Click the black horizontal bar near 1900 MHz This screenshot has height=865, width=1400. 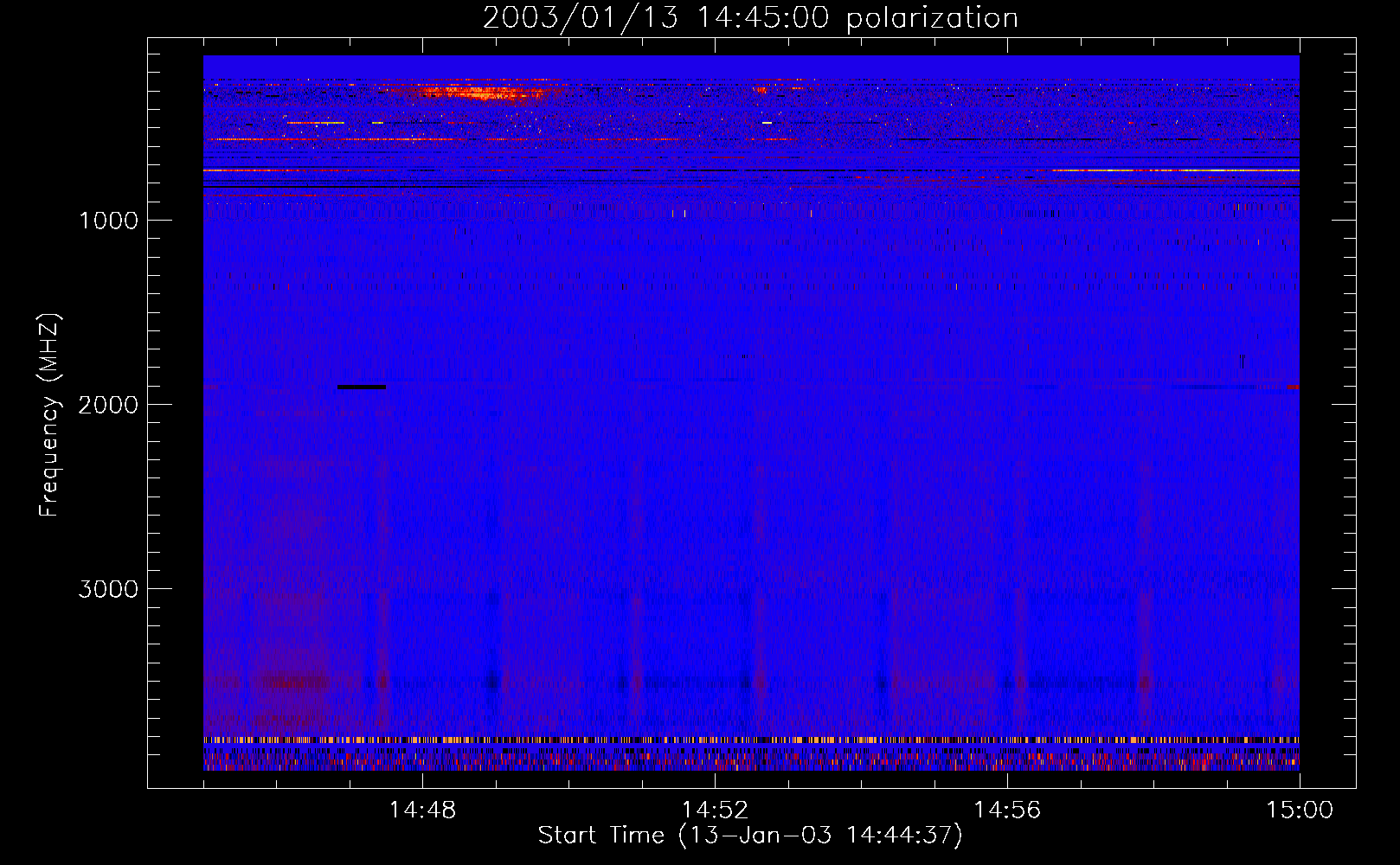pyautogui.click(x=362, y=387)
